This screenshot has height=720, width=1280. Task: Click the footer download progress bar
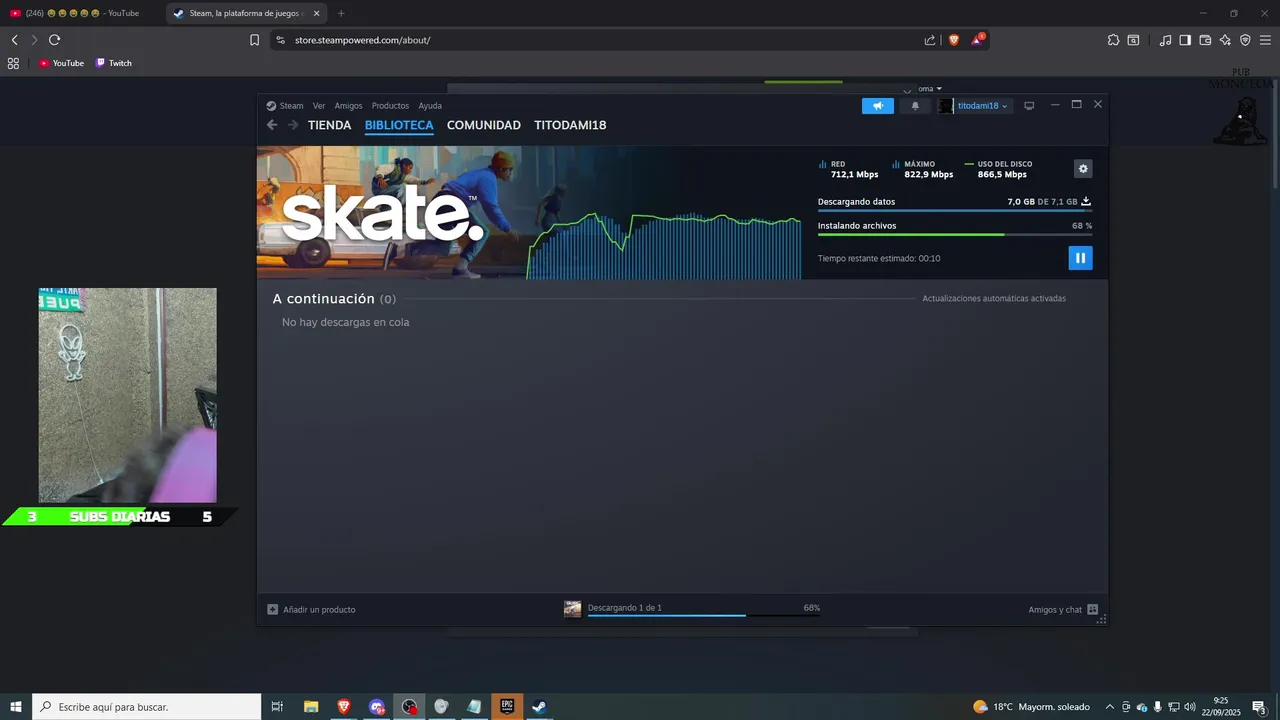click(703, 615)
